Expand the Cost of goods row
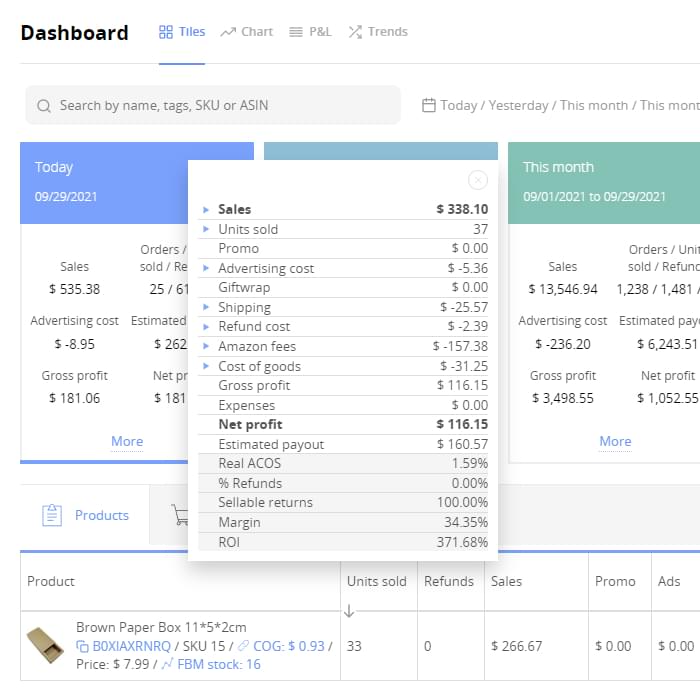 pyautogui.click(x=206, y=366)
